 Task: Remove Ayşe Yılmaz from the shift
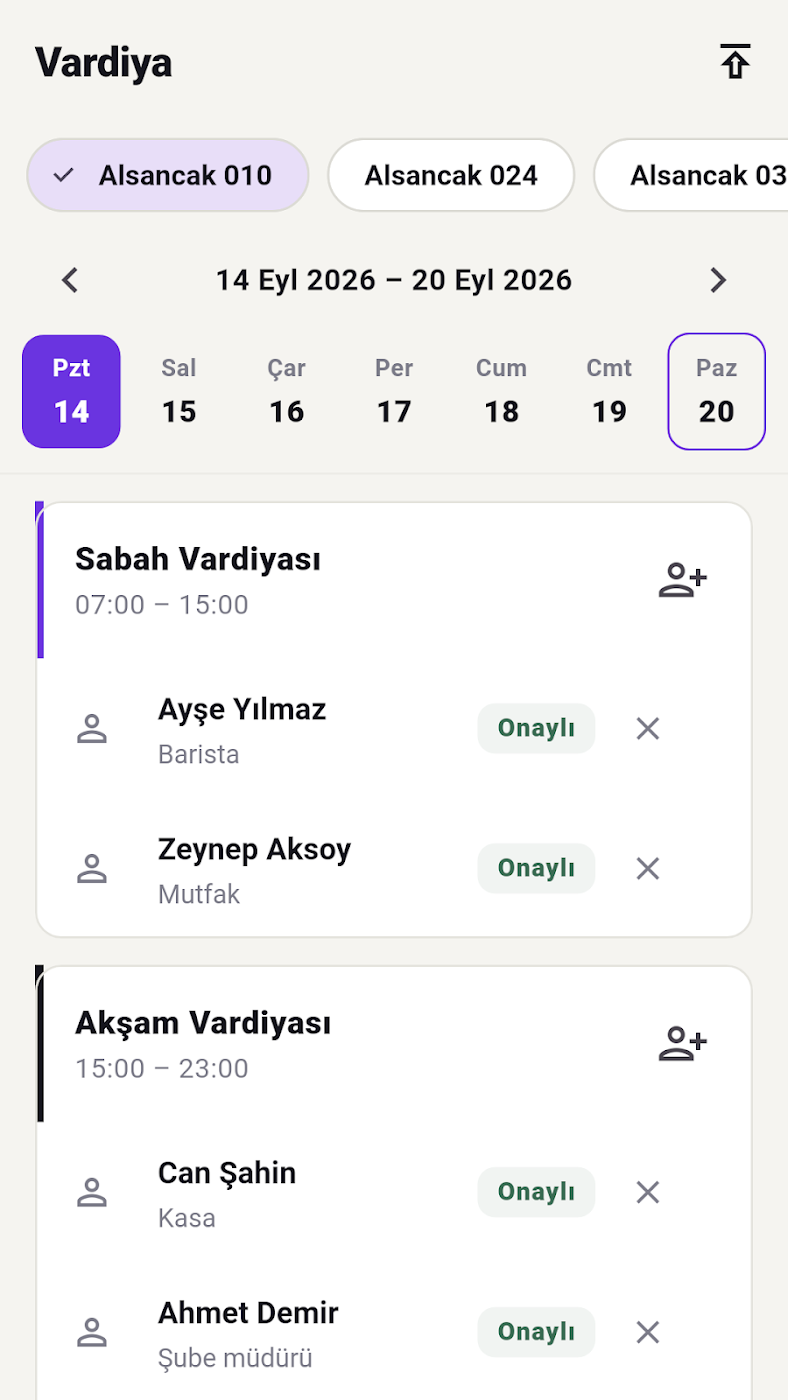pyautogui.click(x=648, y=729)
